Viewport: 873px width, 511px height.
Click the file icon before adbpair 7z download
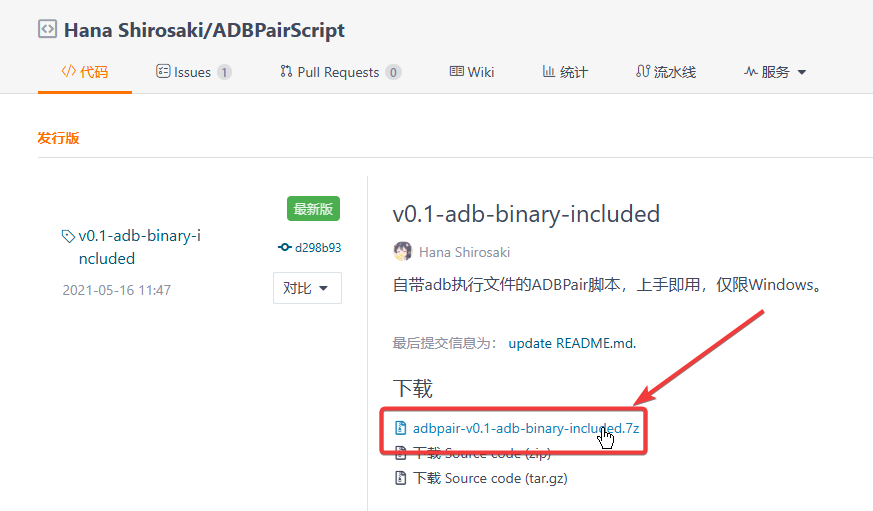pyautogui.click(x=401, y=428)
